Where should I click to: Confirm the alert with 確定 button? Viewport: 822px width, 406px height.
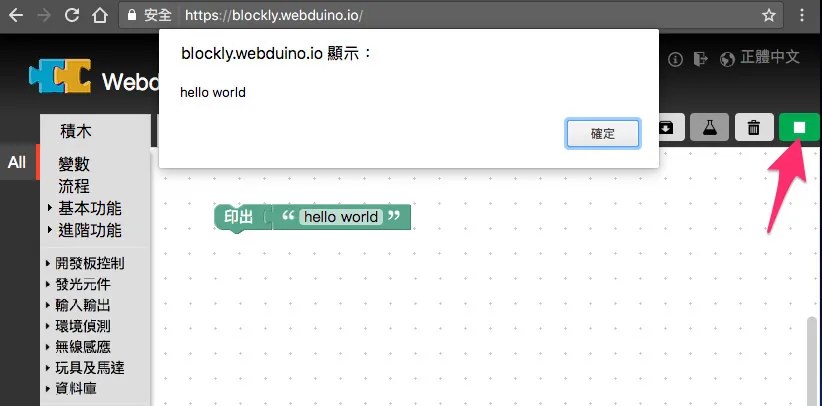(603, 133)
